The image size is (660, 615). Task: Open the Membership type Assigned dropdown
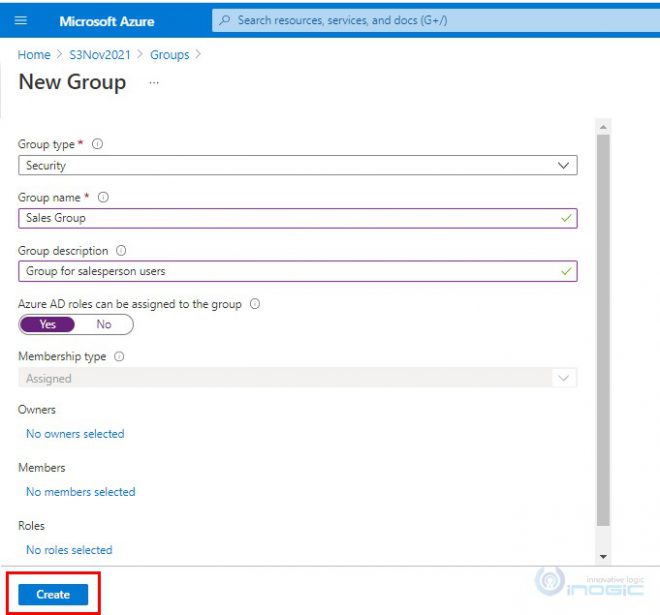[297, 379]
